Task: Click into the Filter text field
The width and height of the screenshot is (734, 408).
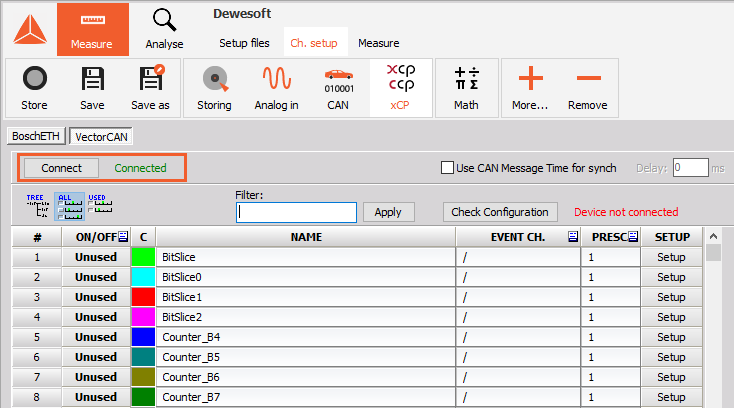Action: (296, 212)
